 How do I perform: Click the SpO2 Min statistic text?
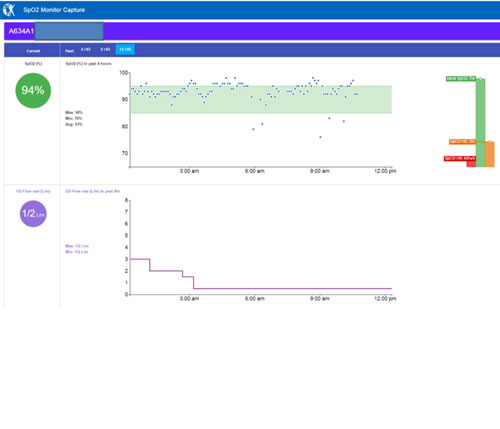point(74,118)
